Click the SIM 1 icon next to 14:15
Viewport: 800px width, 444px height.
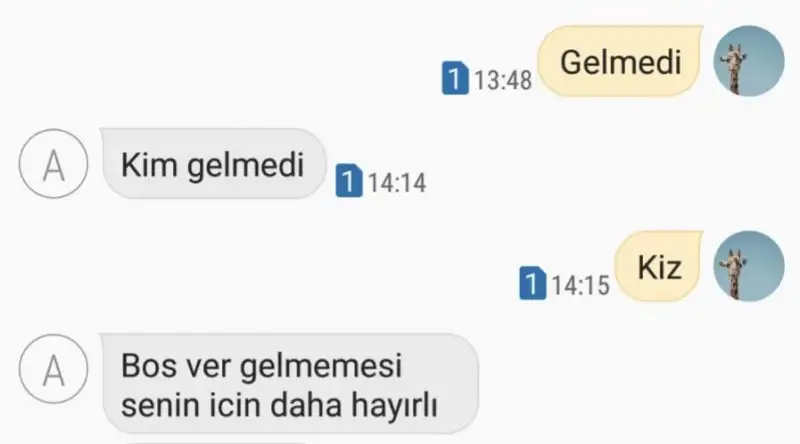533,283
